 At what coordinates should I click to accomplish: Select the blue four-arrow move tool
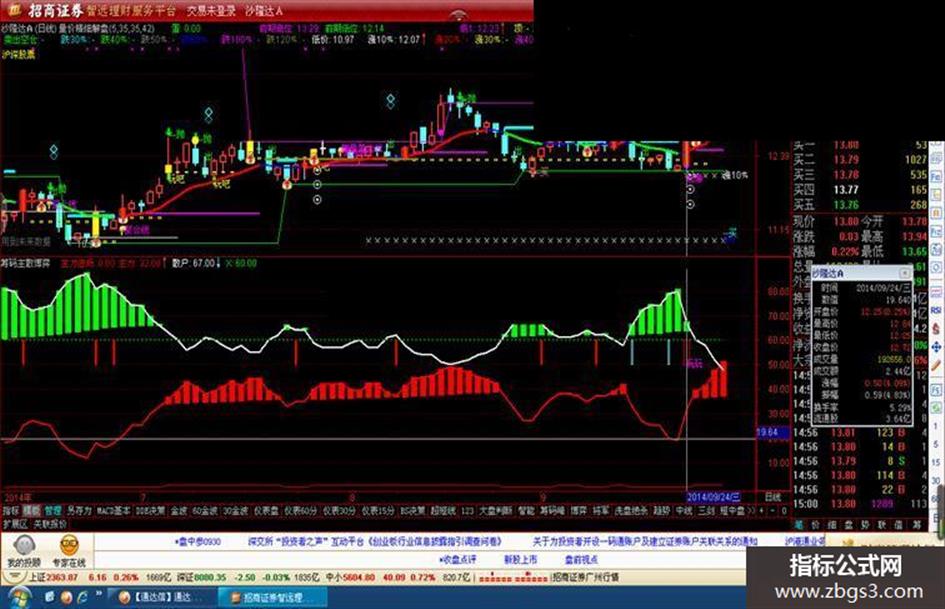coord(936,347)
